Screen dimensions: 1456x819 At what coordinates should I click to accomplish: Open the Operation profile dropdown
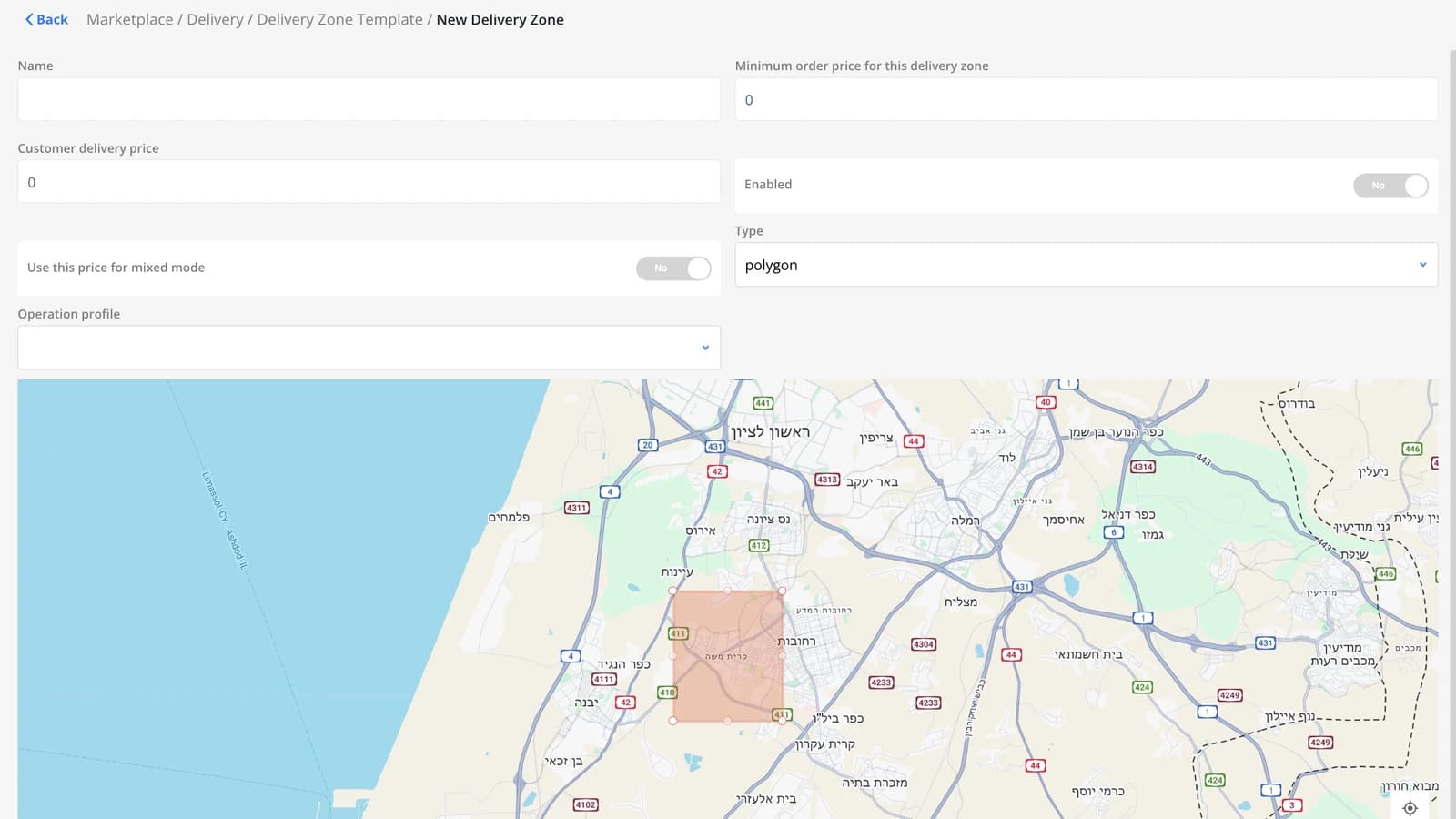pyautogui.click(x=369, y=348)
